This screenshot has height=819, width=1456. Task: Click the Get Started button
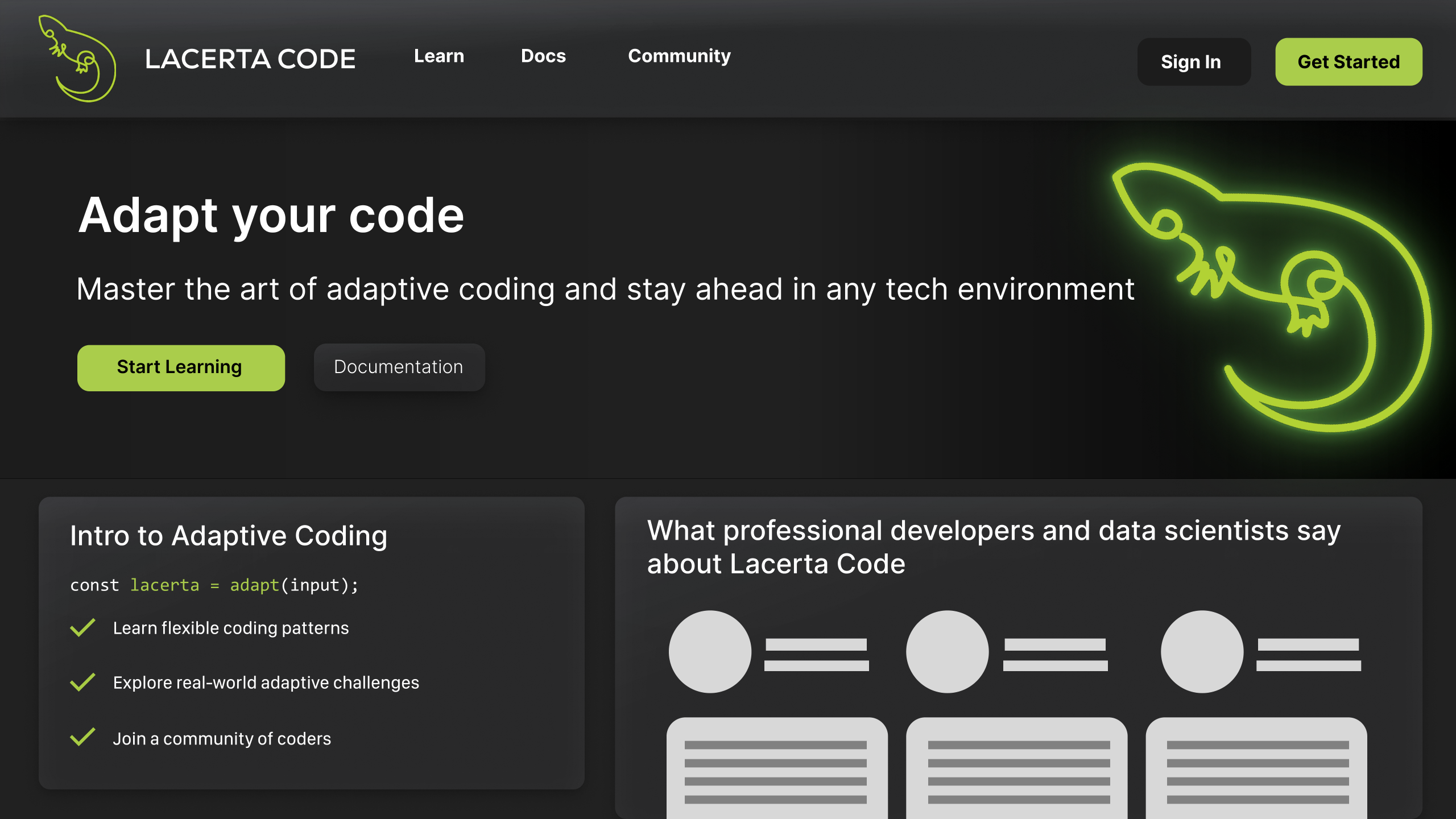[1349, 61]
